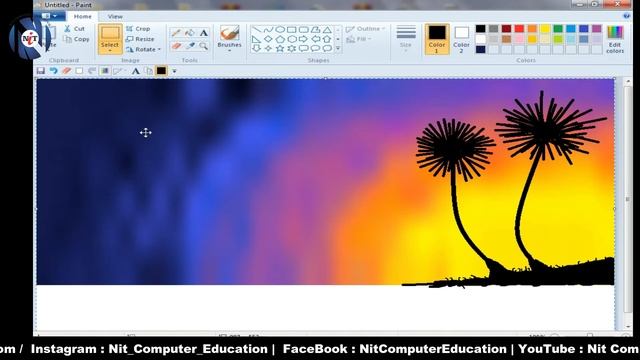Switch to the View ribbon tab
This screenshot has height=360, width=640.
point(115,16)
